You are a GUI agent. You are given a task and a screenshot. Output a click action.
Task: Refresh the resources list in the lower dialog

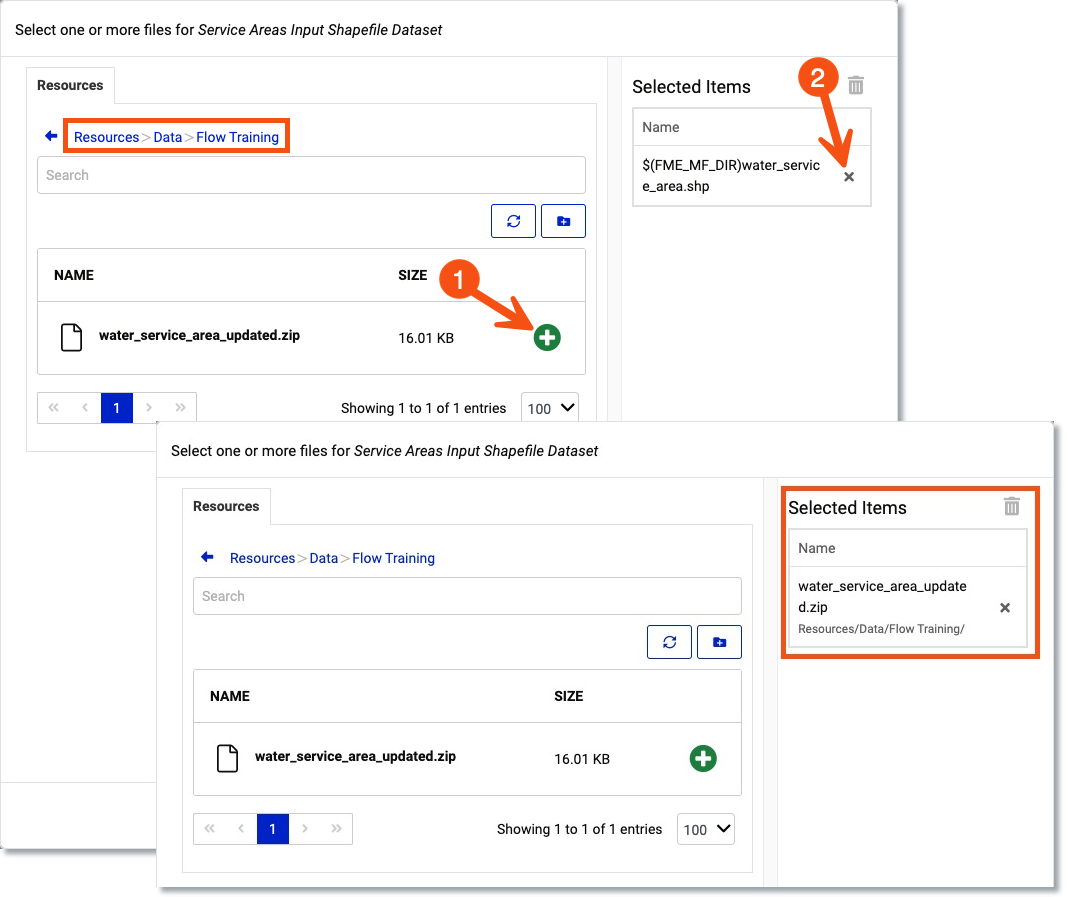pos(669,641)
